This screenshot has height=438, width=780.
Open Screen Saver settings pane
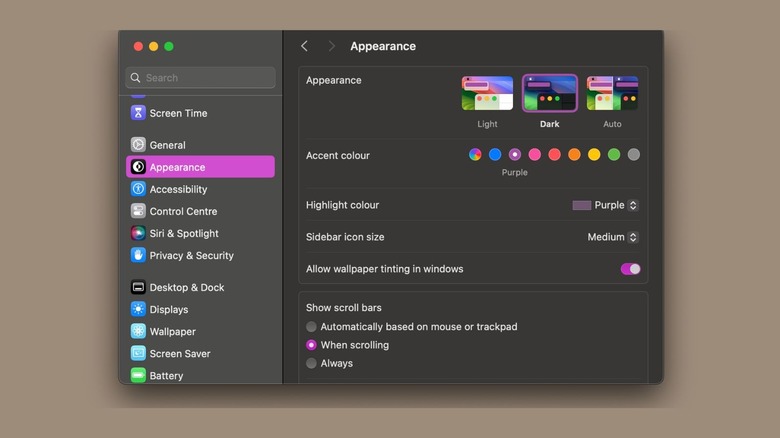(x=181, y=353)
